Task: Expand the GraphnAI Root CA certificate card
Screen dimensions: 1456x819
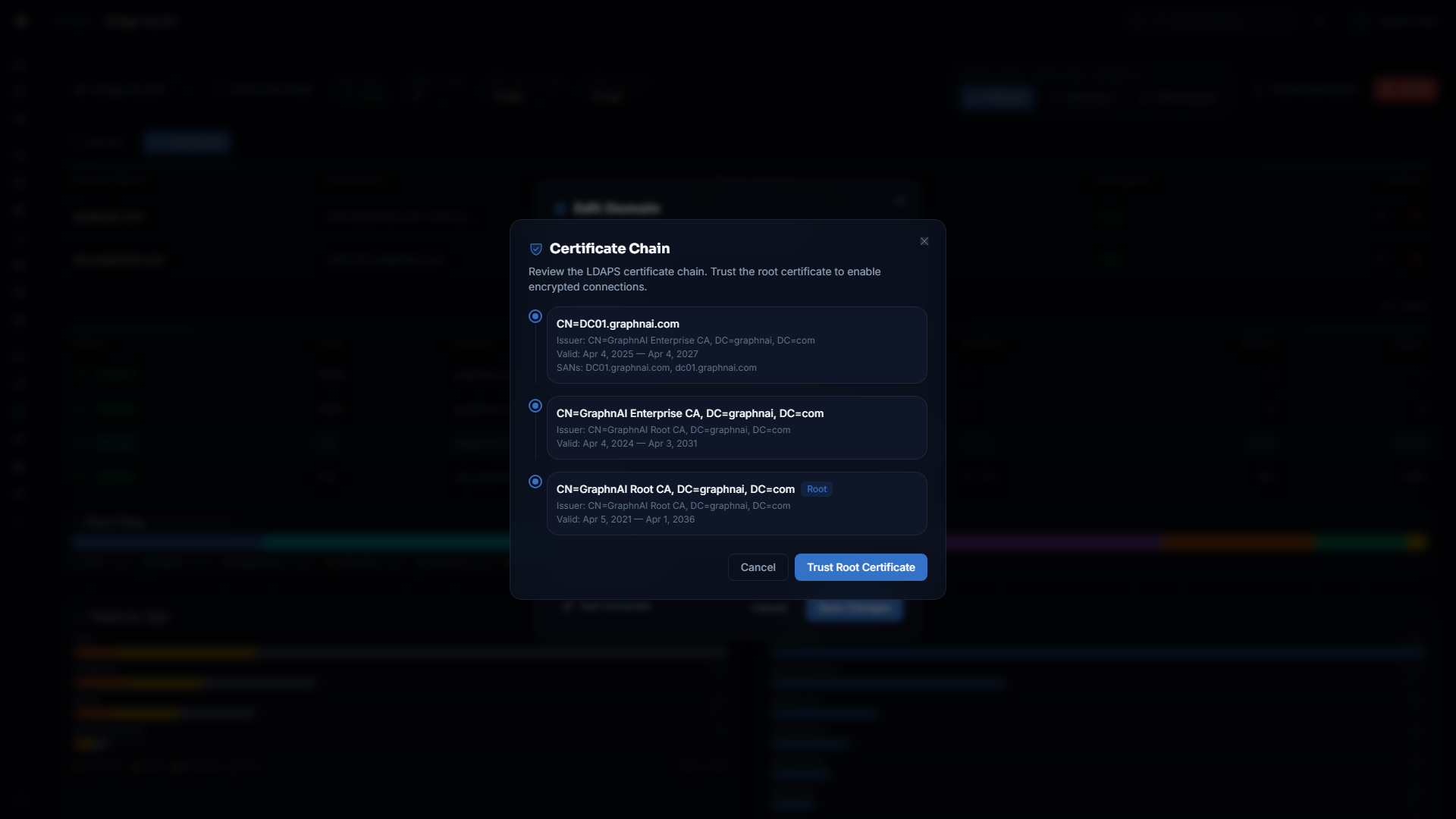Action: 736,503
